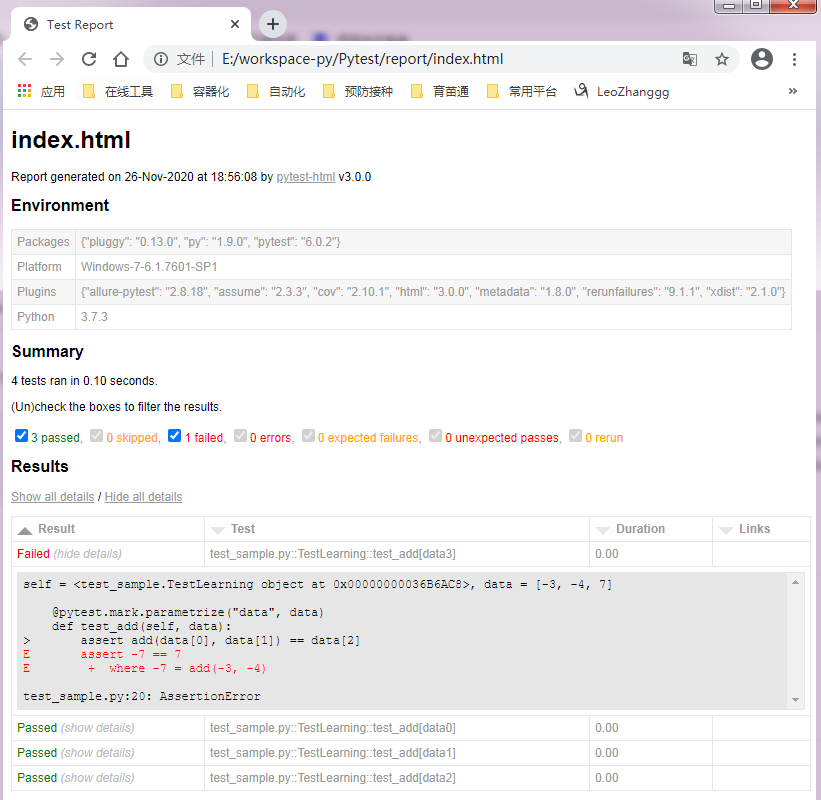Open the pytest-html link
The width and height of the screenshot is (821, 800).
pyautogui.click(x=306, y=177)
